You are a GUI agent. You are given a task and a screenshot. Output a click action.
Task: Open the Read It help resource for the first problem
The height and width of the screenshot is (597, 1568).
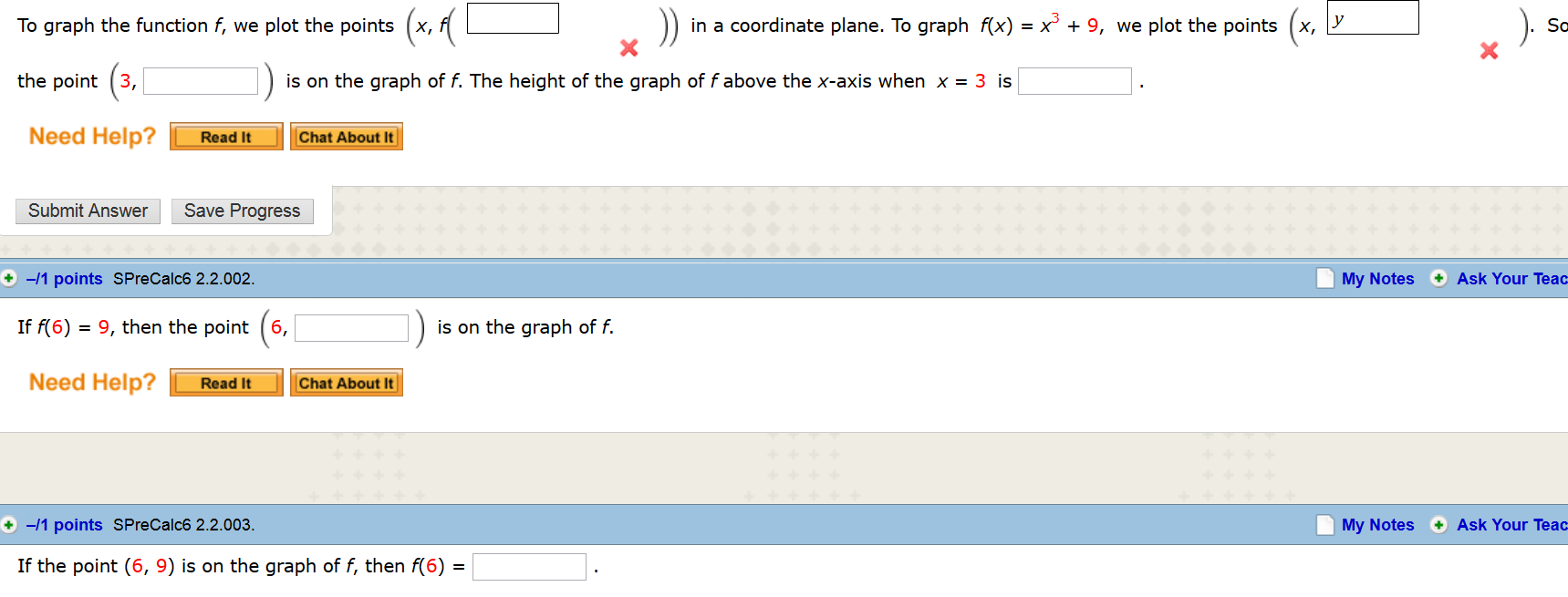point(225,136)
